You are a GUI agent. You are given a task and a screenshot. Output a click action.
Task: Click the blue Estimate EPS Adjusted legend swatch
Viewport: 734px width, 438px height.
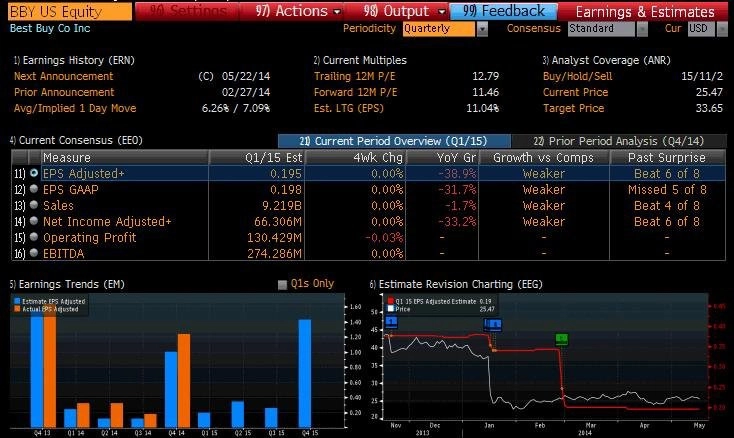[17, 301]
